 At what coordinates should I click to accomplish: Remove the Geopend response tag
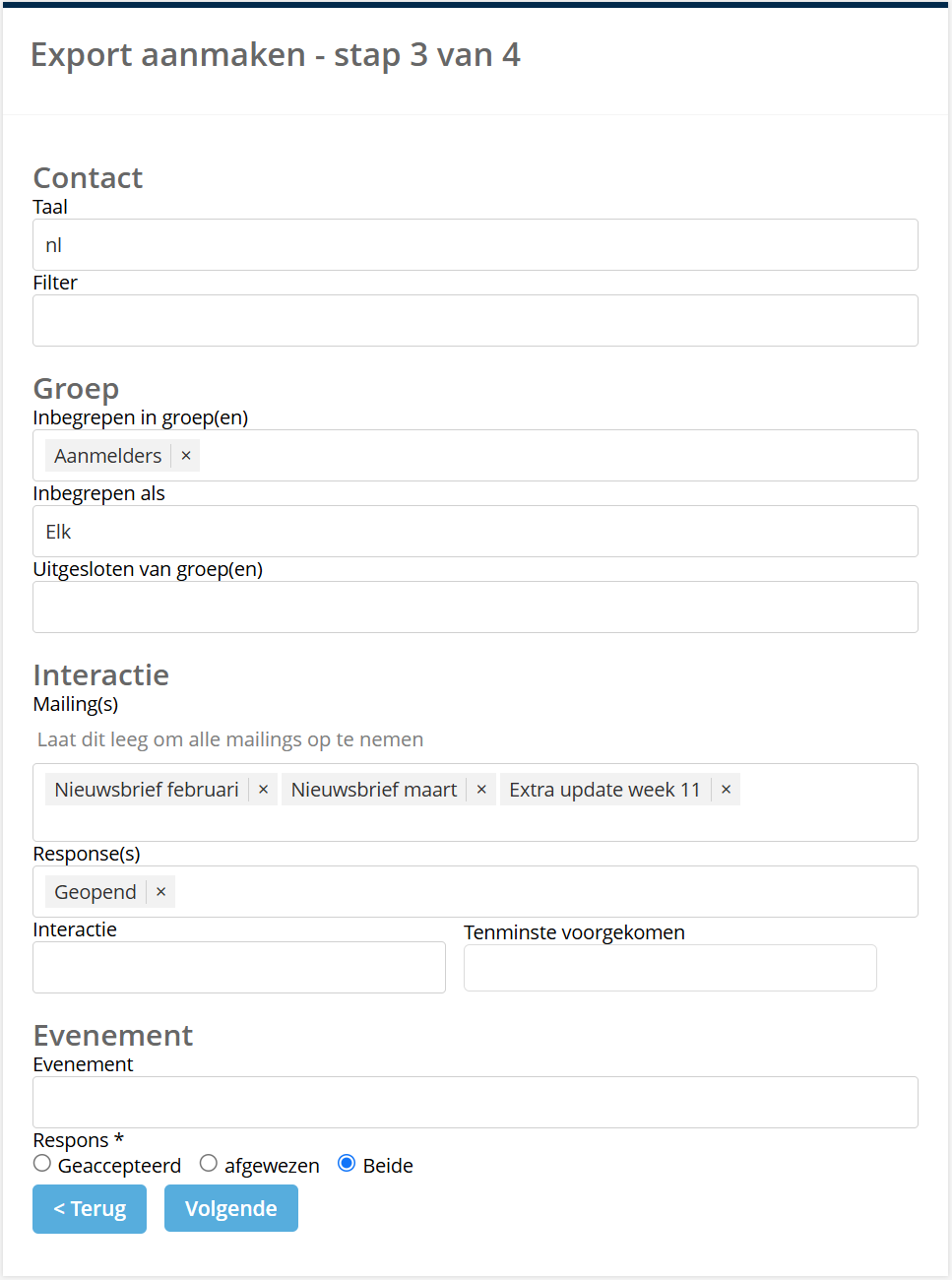160,892
